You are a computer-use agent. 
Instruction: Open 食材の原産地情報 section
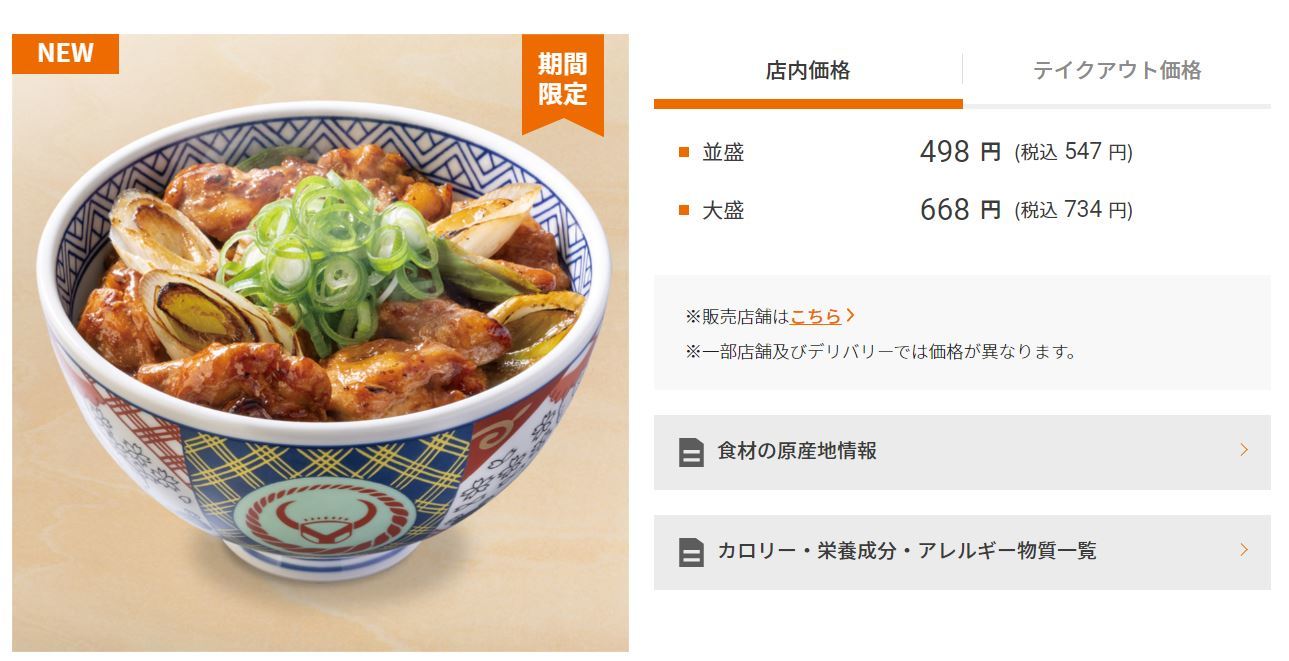click(962, 452)
